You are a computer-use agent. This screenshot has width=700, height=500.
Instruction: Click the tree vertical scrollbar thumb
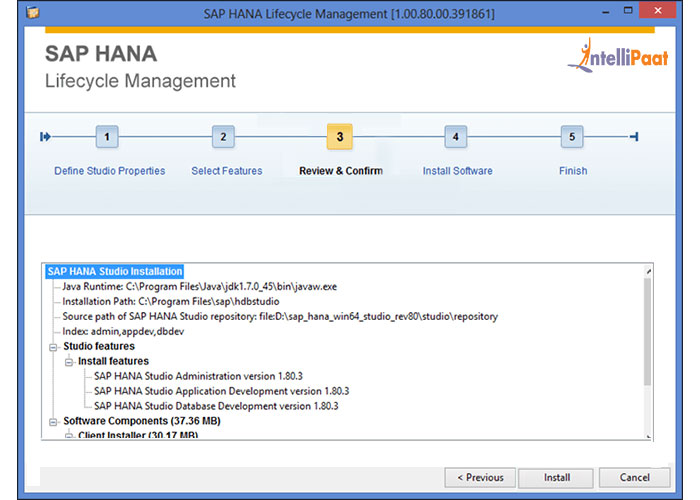coord(647,331)
